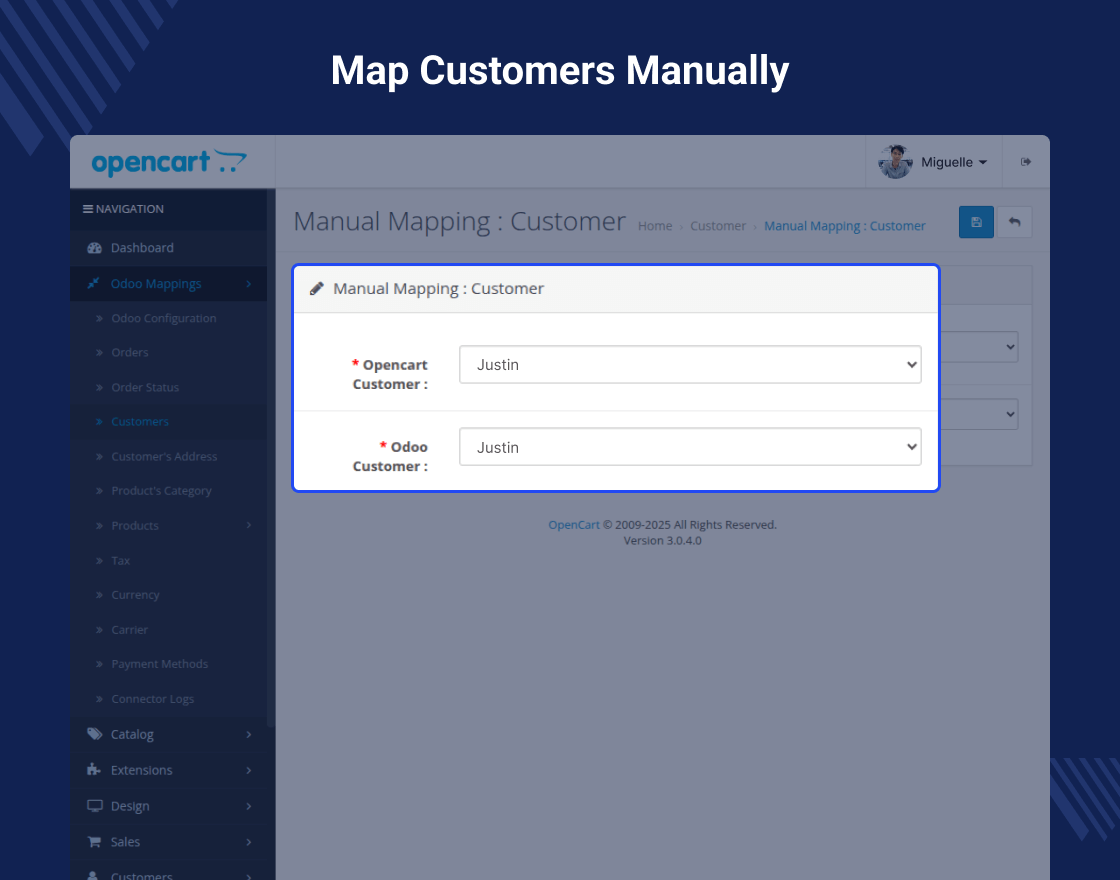Image resolution: width=1120 pixels, height=880 pixels.
Task: Click the pencil icon in panel header
Action: click(x=316, y=289)
